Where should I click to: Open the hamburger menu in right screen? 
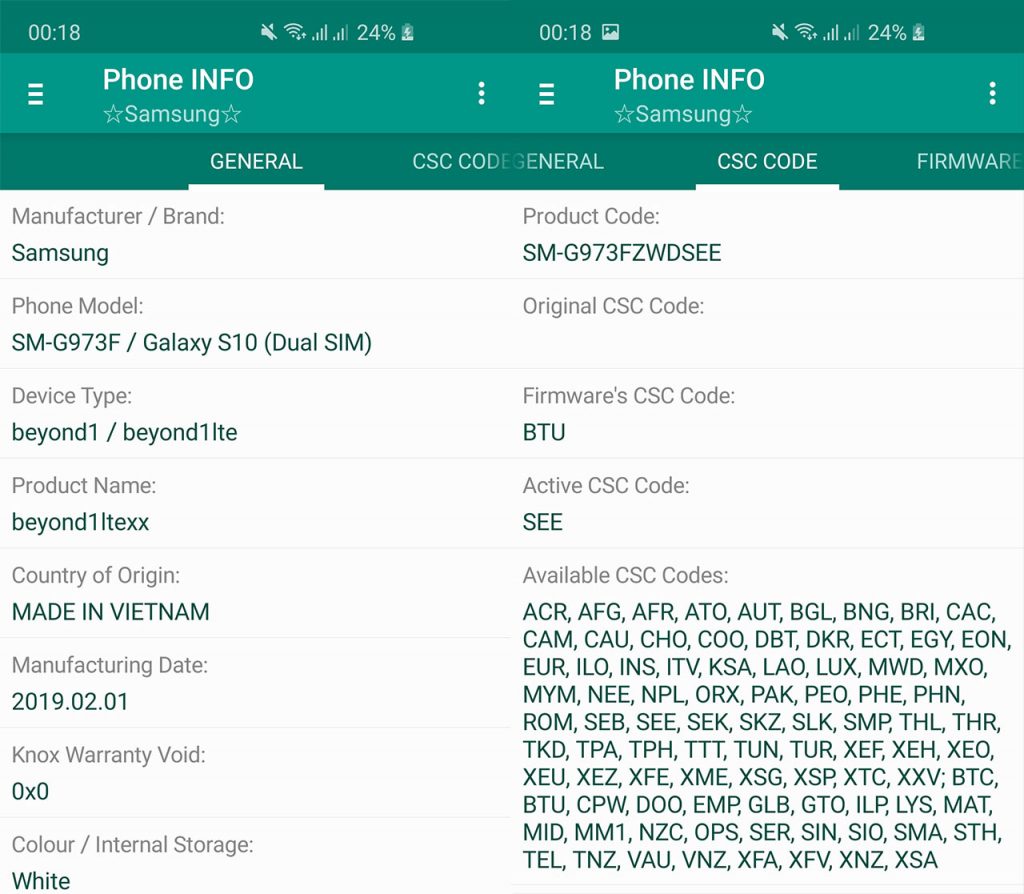click(x=547, y=94)
